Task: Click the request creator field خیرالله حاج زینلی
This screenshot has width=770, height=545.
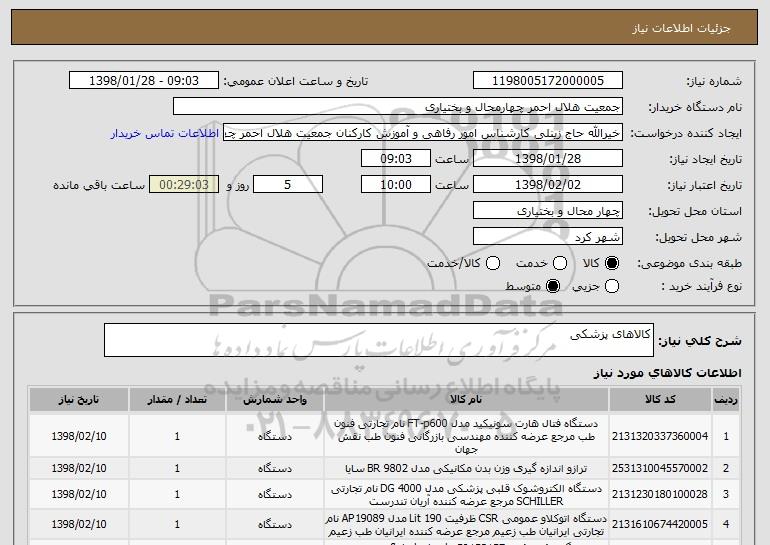Action: pos(423,133)
